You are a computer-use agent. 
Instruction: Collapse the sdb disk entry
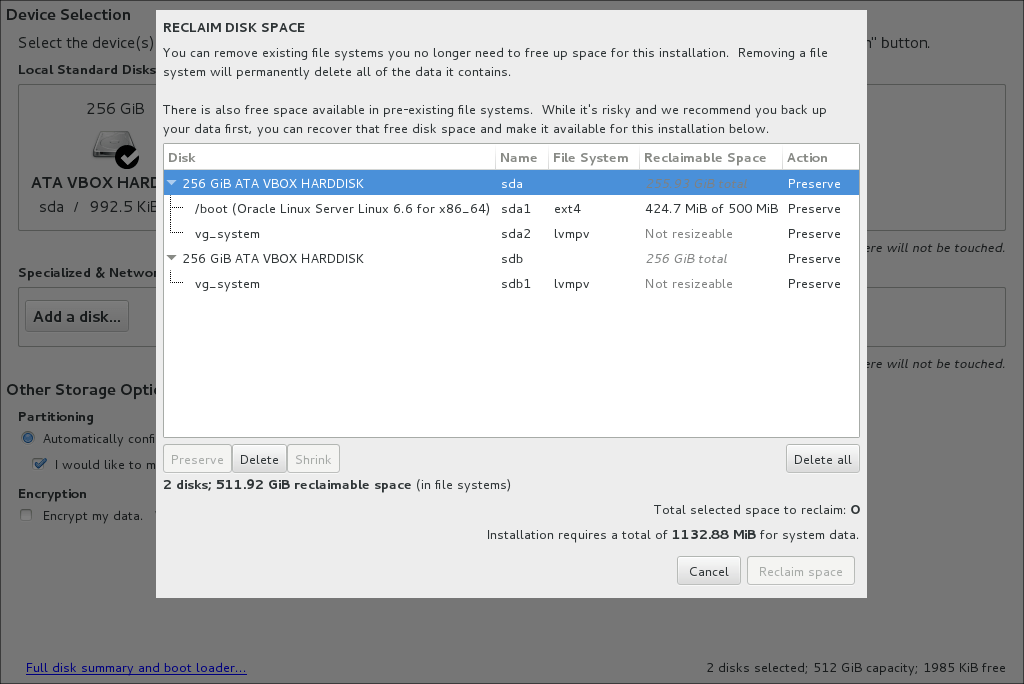pyautogui.click(x=171, y=258)
